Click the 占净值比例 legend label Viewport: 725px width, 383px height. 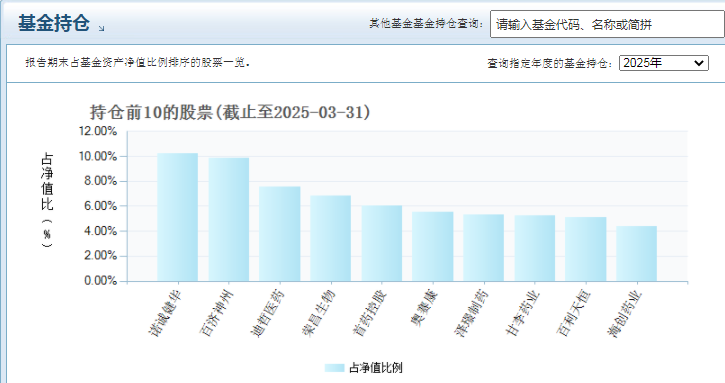(375, 368)
